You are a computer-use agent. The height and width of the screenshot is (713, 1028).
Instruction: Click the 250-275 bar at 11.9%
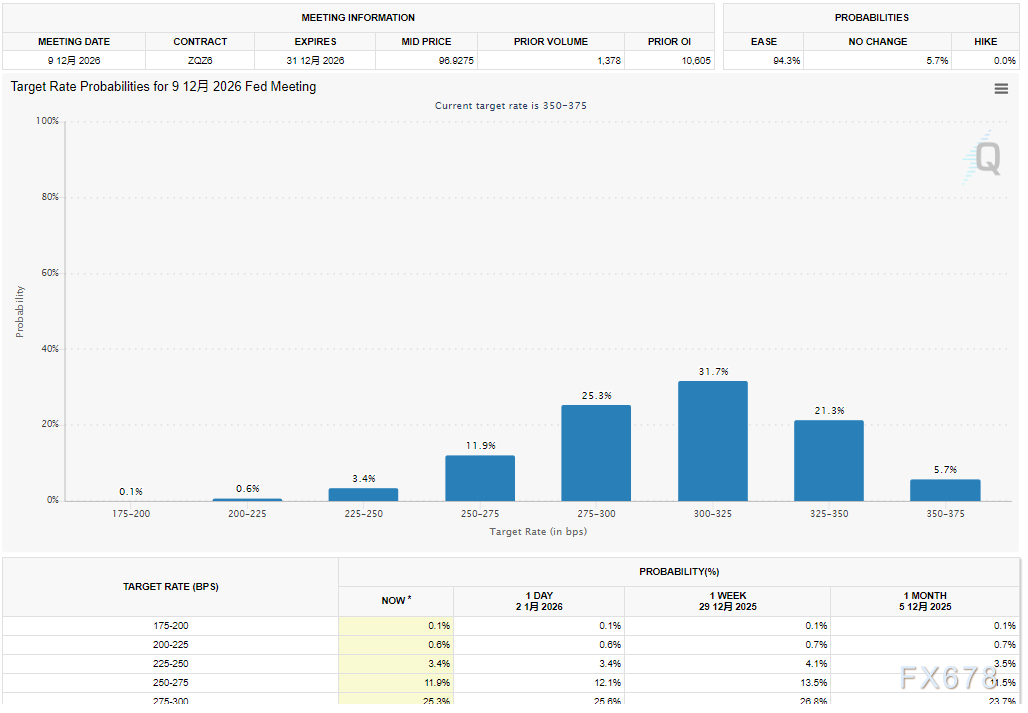coord(480,478)
